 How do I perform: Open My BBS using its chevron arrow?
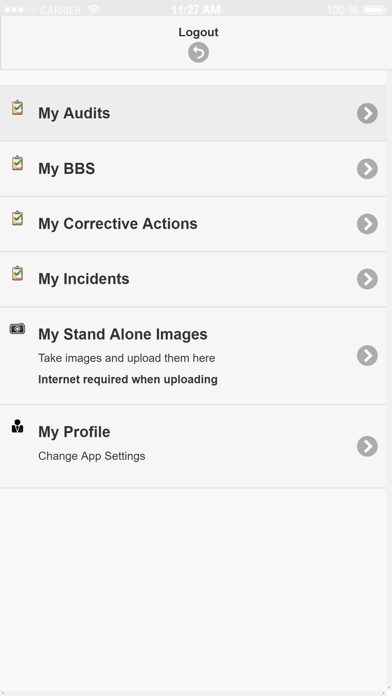click(367, 169)
